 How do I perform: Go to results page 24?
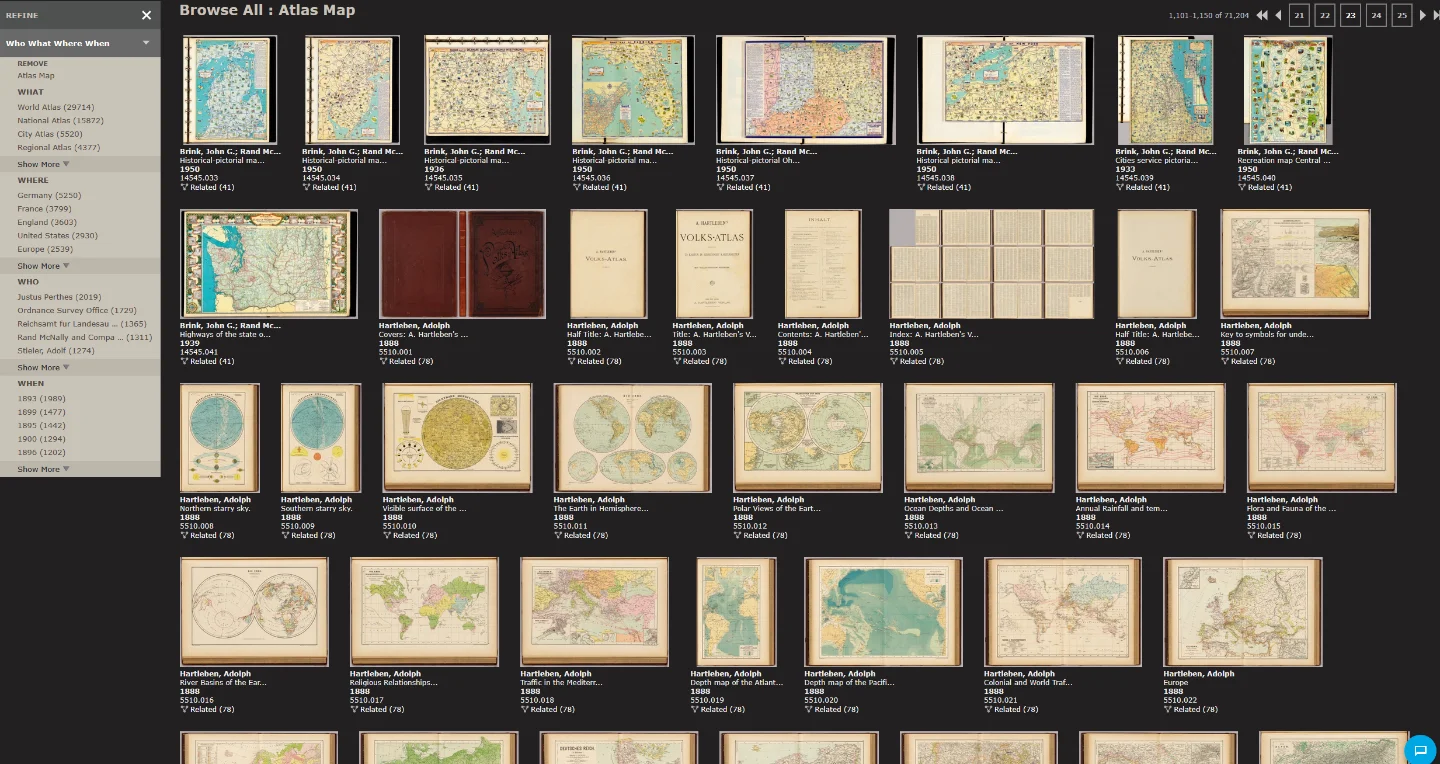click(1377, 15)
